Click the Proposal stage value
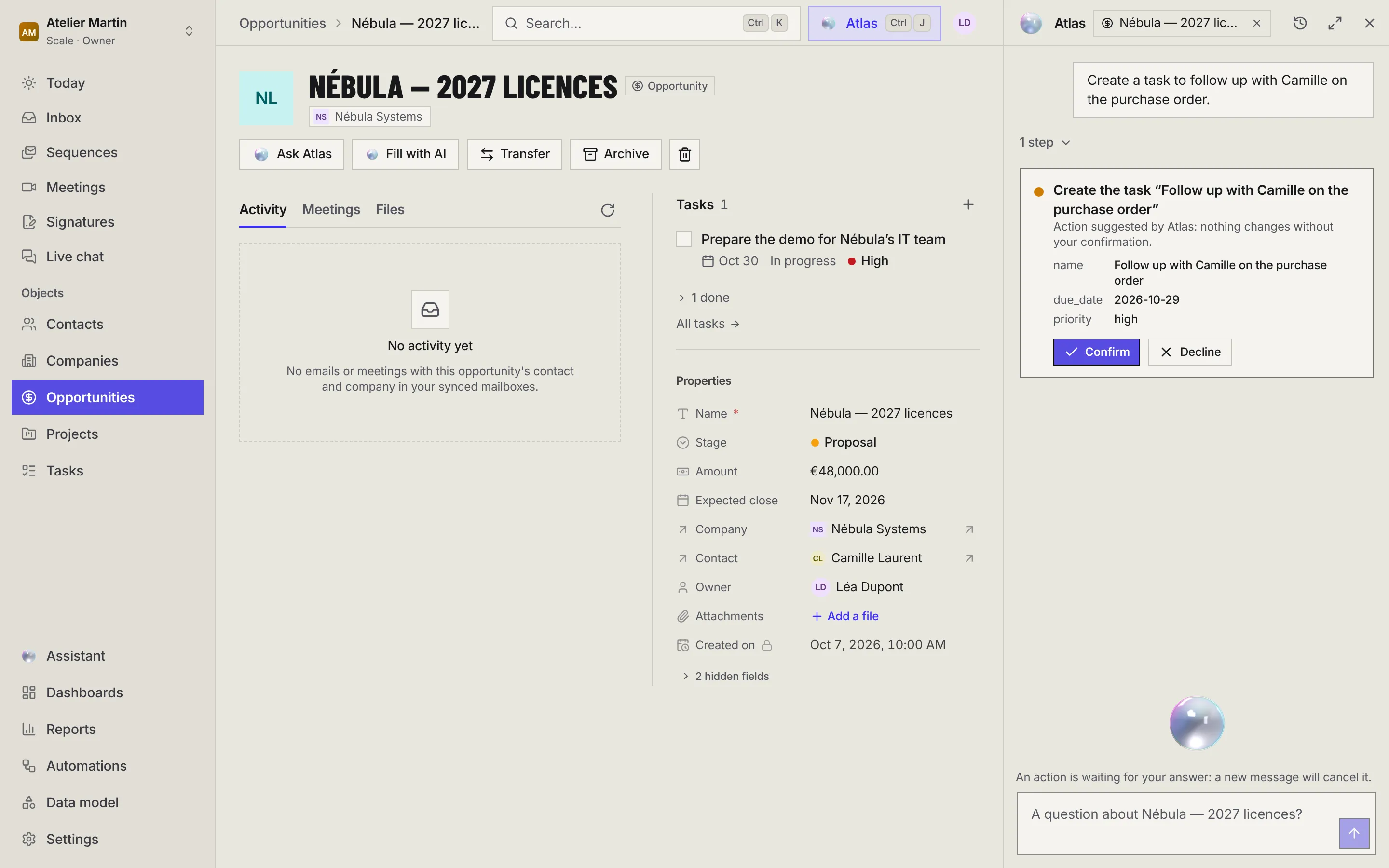 (x=843, y=443)
